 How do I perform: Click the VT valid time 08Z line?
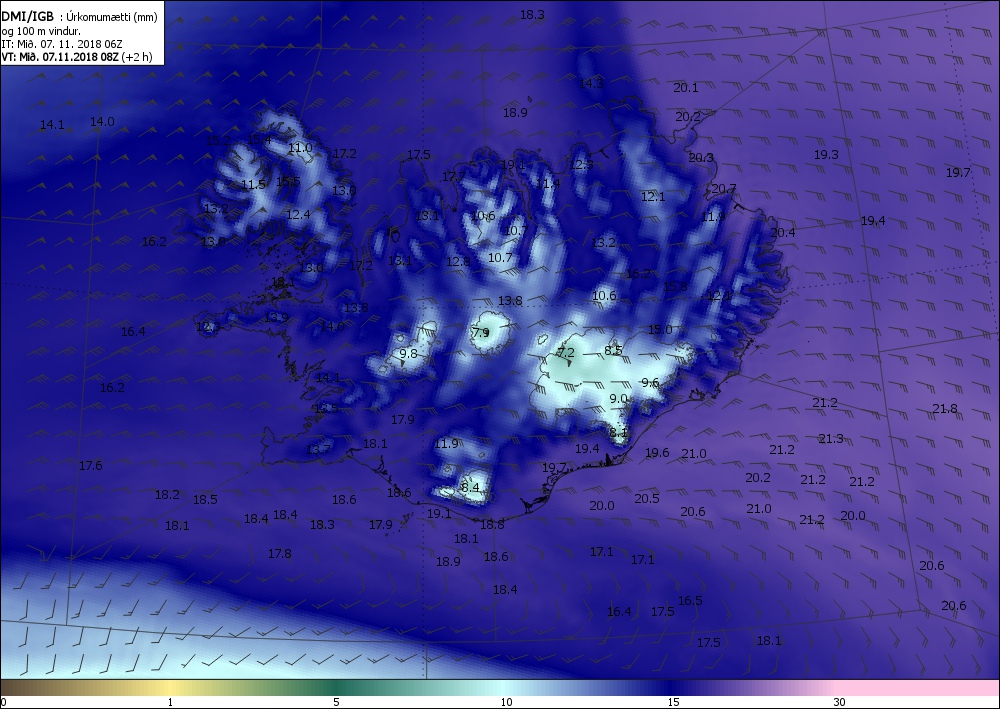(x=77, y=57)
